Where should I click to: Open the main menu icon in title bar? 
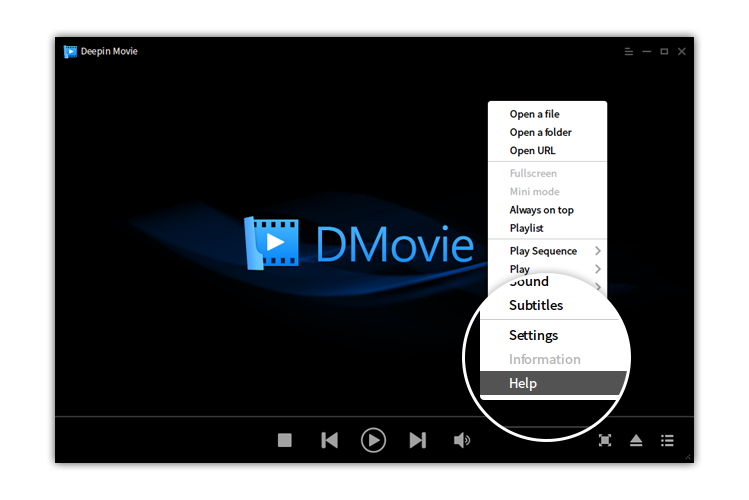tap(629, 51)
